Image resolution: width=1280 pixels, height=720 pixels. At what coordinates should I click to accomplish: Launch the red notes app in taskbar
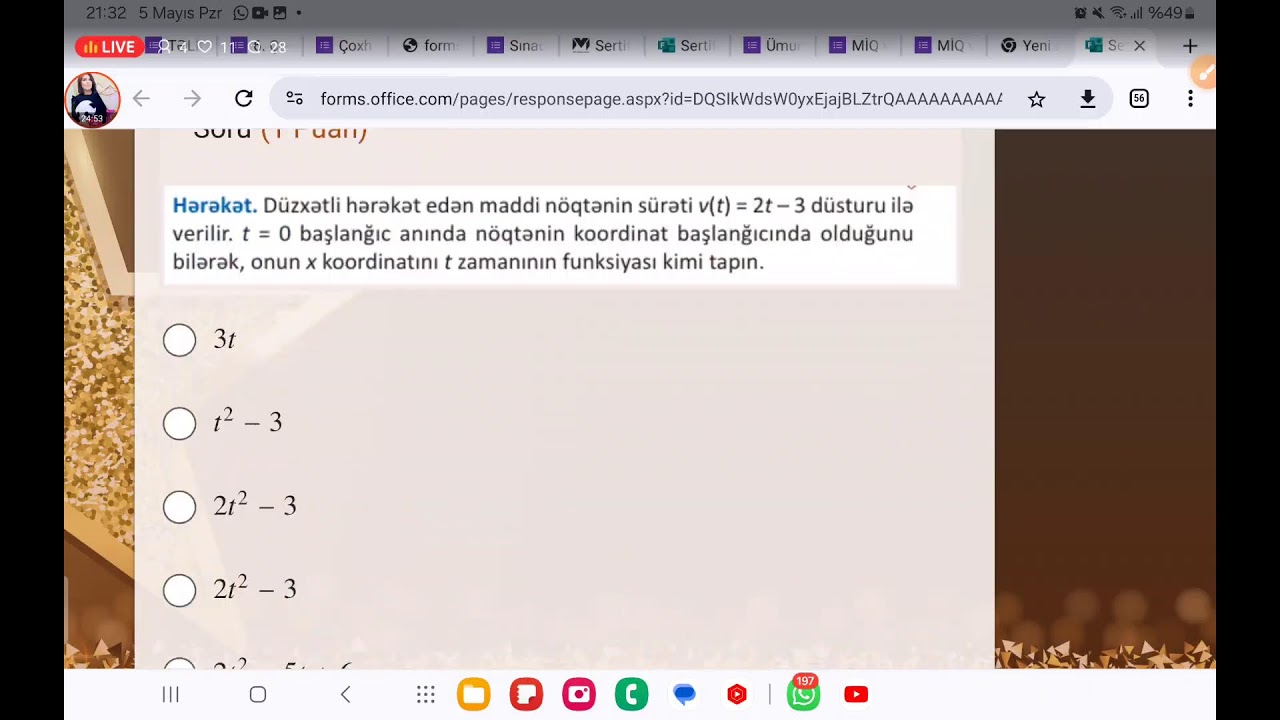[x=526, y=694]
